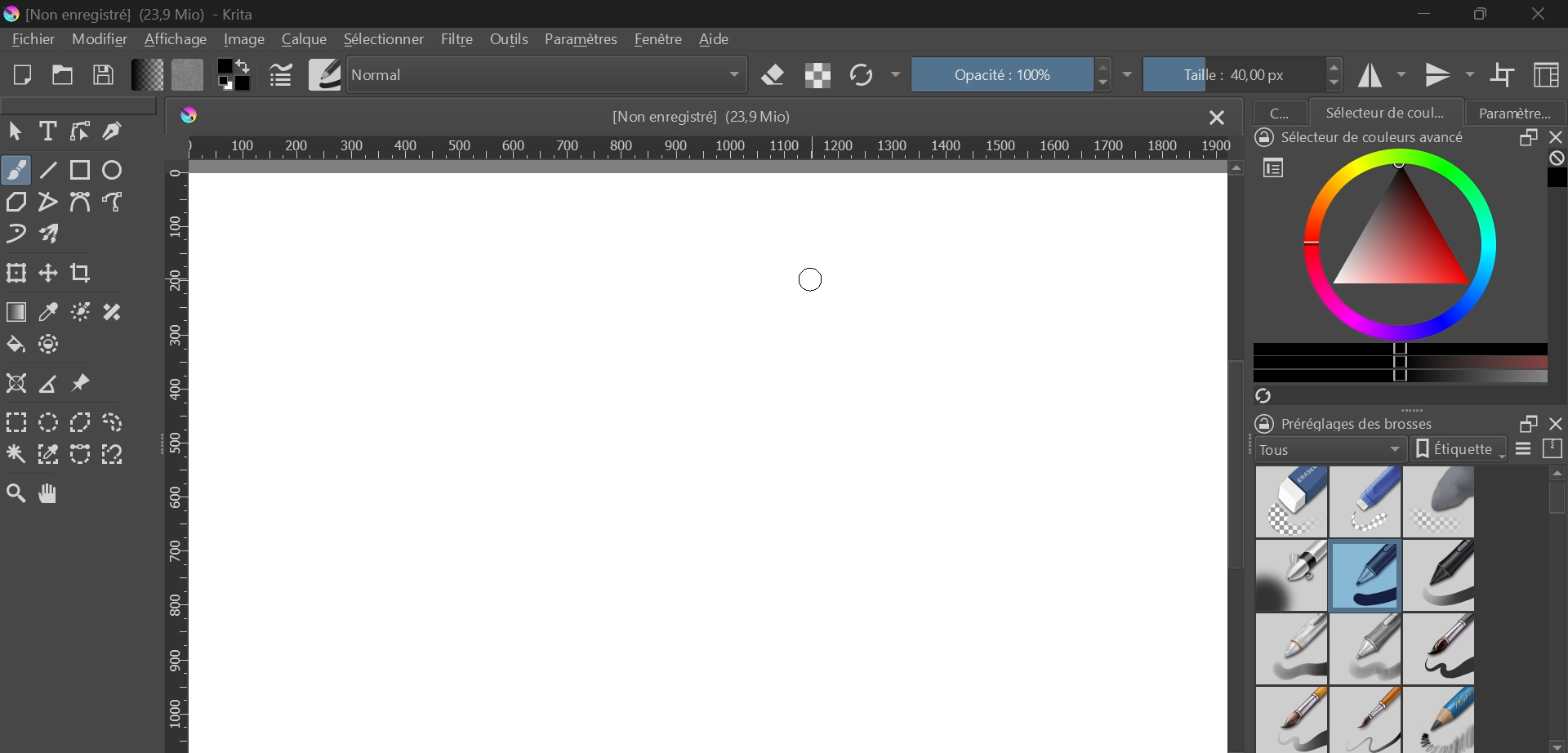Select the Pan hand tool
This screenshot has width=1568, height=753.
point(48,493)
